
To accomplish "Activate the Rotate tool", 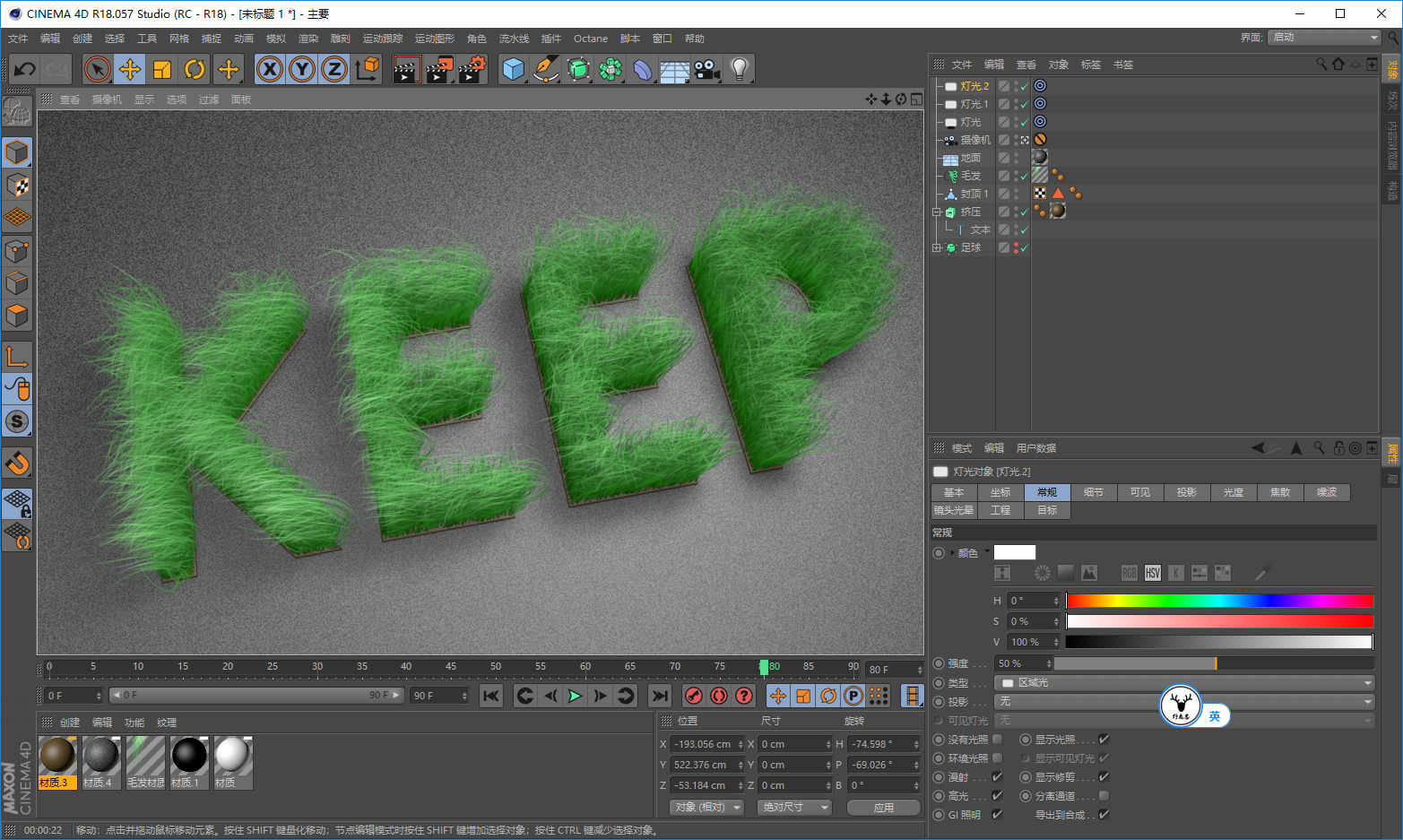I will point(195,69).
